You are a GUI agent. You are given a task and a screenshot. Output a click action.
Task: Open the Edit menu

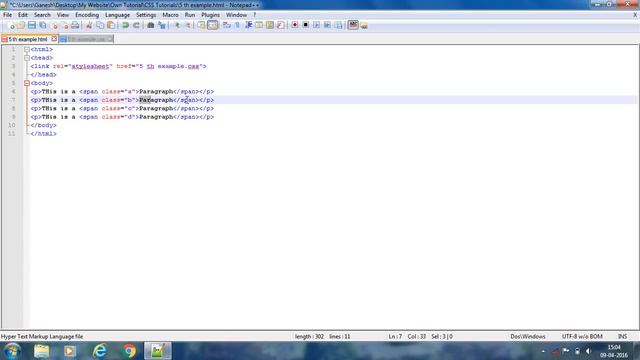tap(23, 15)
